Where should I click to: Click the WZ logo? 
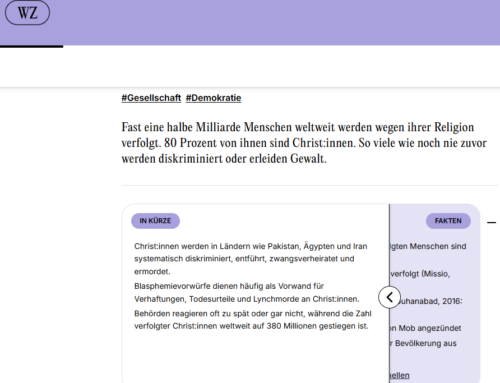point(27,13)
